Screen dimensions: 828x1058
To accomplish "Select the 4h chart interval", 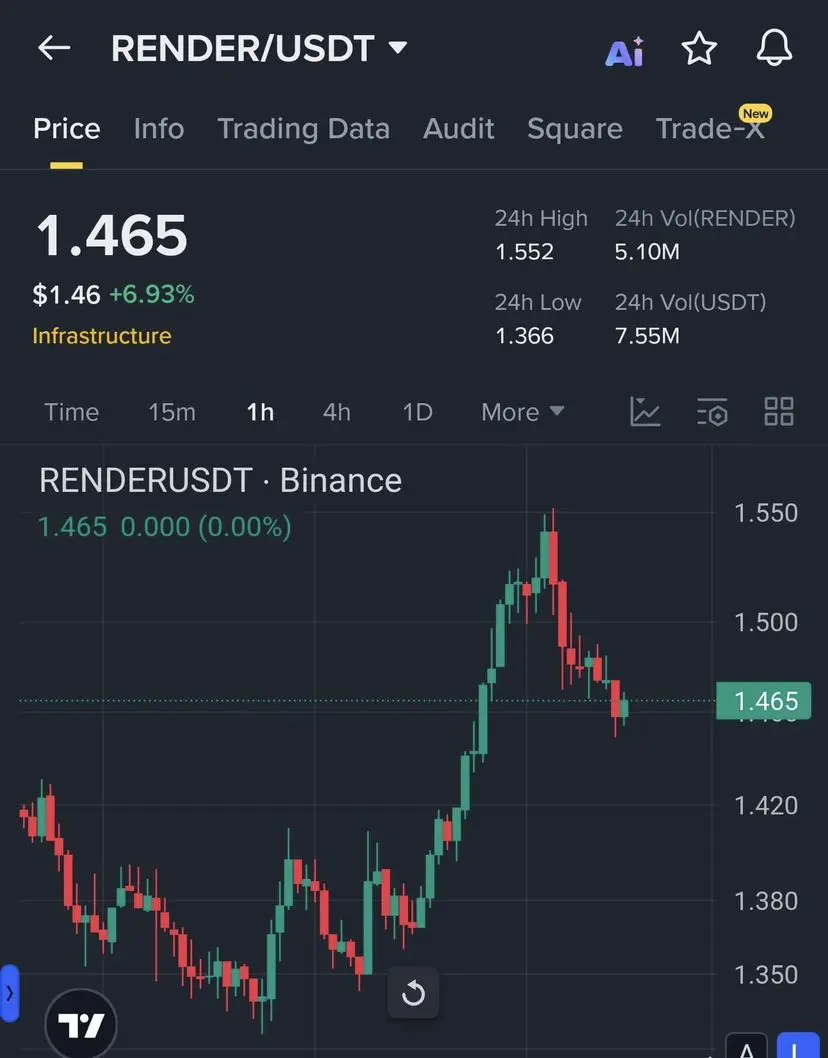I will coord(337,412).
